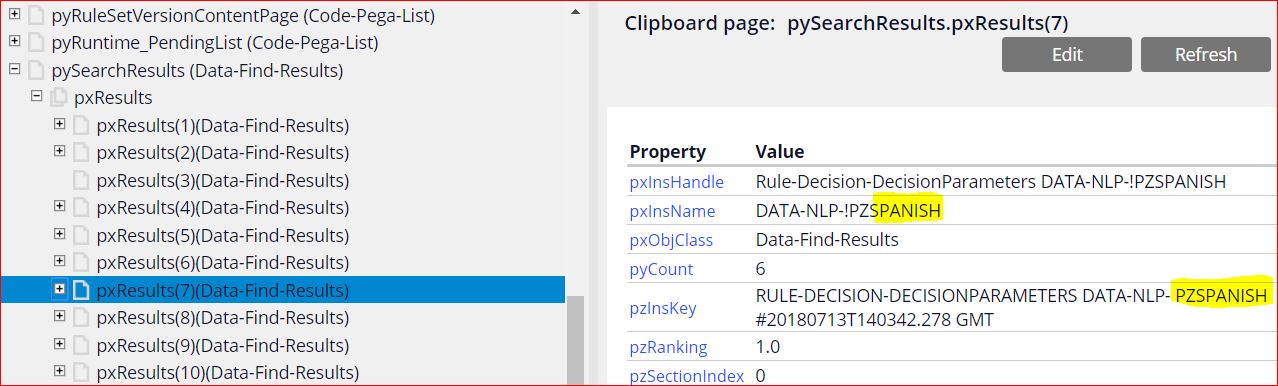Expand pxResults(5) node
The width and height of the screenshot is (1278, 386).
(x=59, y=234)
